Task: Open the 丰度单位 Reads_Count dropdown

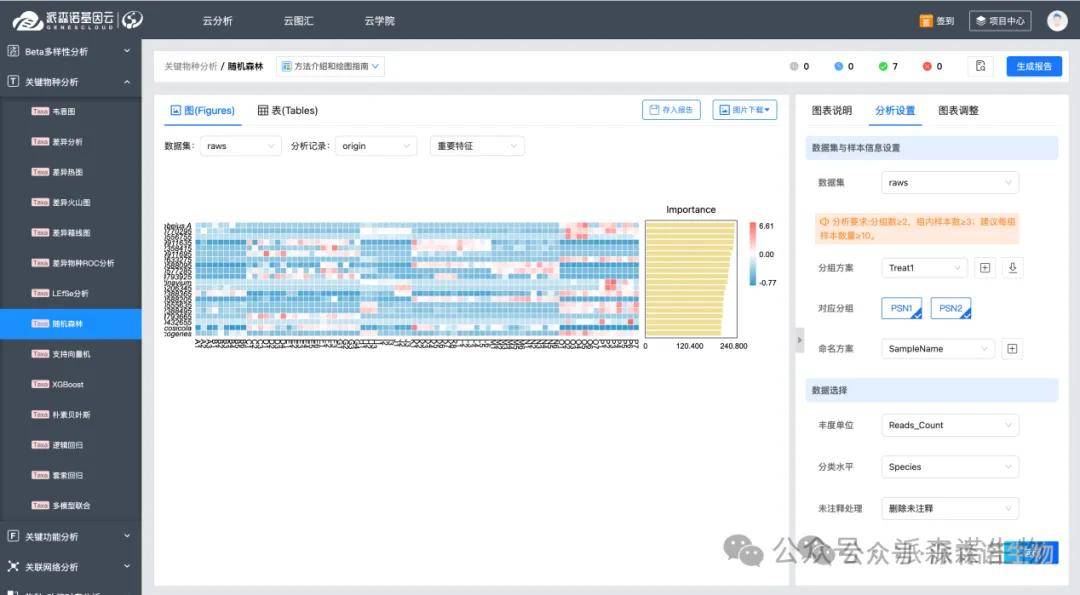Action: point(950,425)
